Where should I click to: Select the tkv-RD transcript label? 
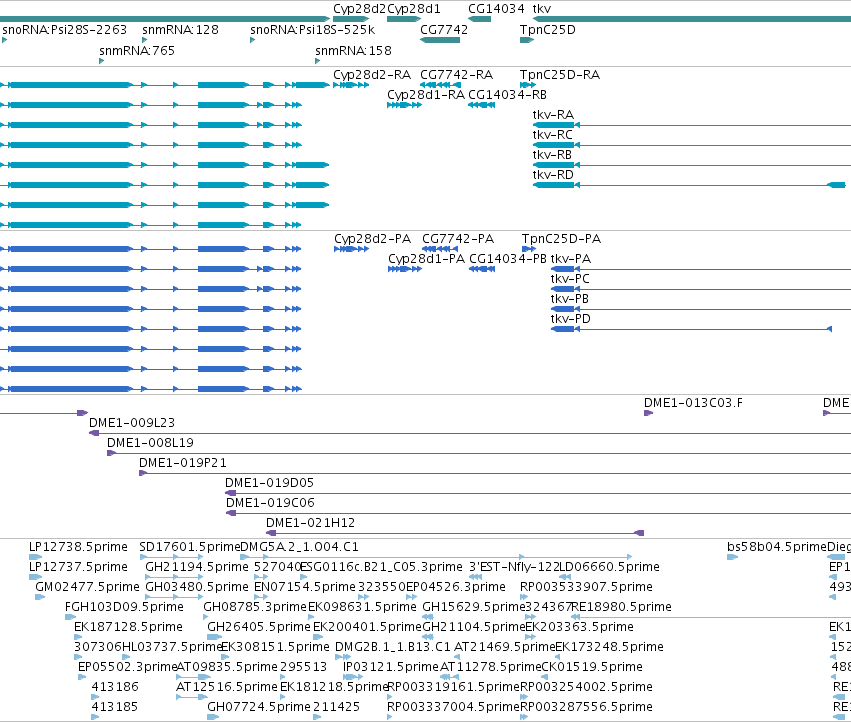[553, 175]
